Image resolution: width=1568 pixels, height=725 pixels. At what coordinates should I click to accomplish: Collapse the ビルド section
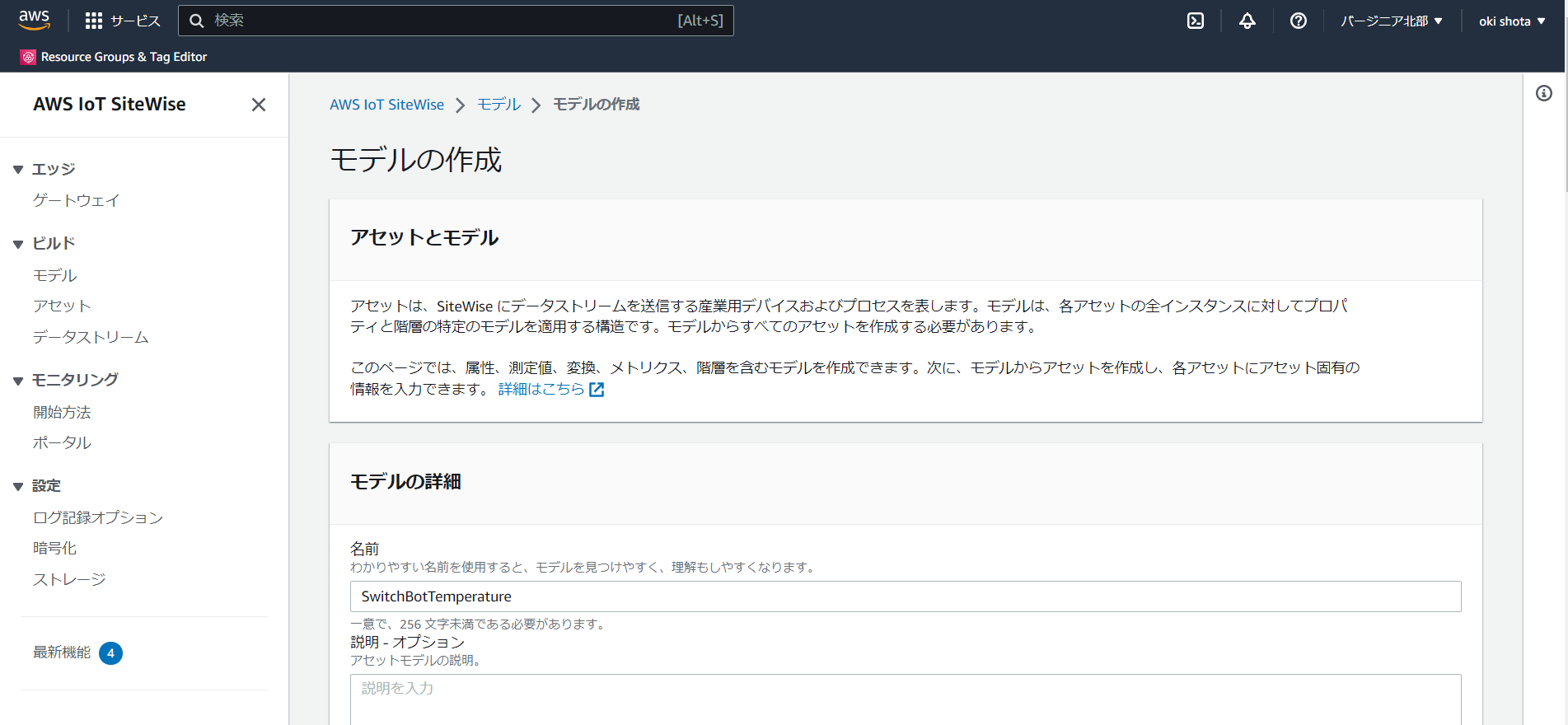click(x=18, y=244)
